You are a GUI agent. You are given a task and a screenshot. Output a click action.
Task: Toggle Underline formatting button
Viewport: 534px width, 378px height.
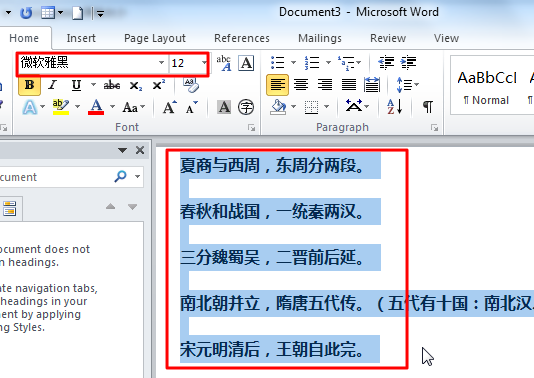tap(76, 85)
